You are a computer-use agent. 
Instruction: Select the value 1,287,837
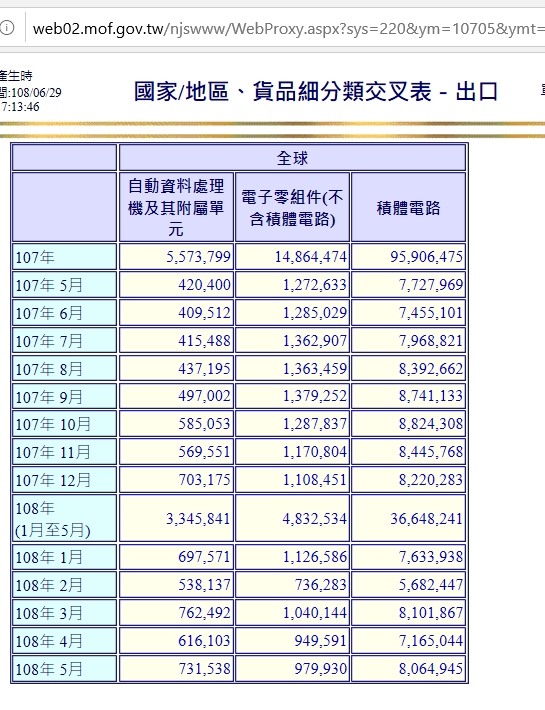[315, 424]
